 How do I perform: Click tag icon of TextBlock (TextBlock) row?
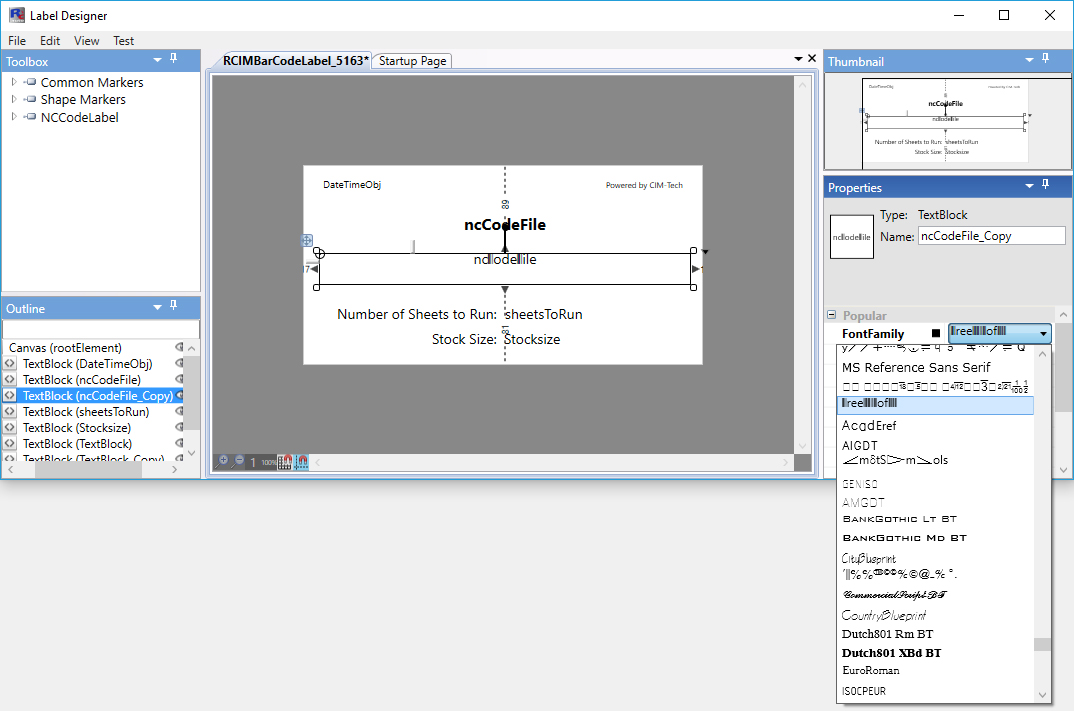(x=10, y=443)
